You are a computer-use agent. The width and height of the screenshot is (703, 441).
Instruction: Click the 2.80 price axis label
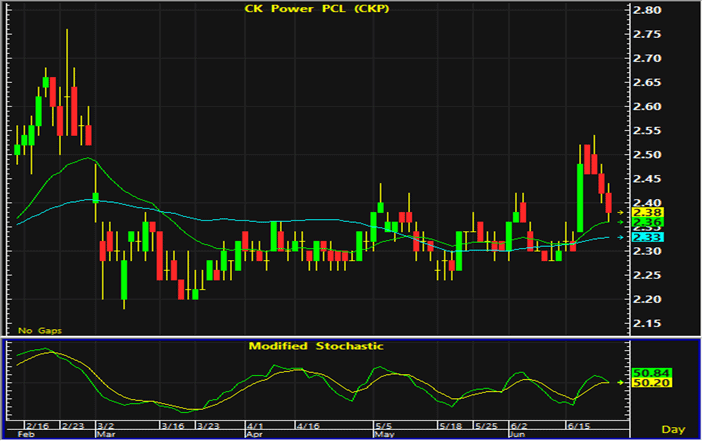point(647,10)
